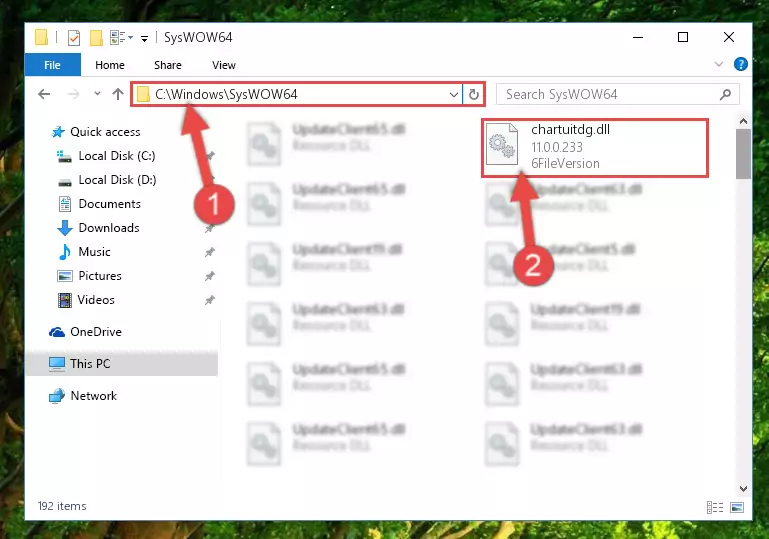This screenshot has width=769, height=539.
Task: Click the Music note icon
Action: tap(65, 252)
